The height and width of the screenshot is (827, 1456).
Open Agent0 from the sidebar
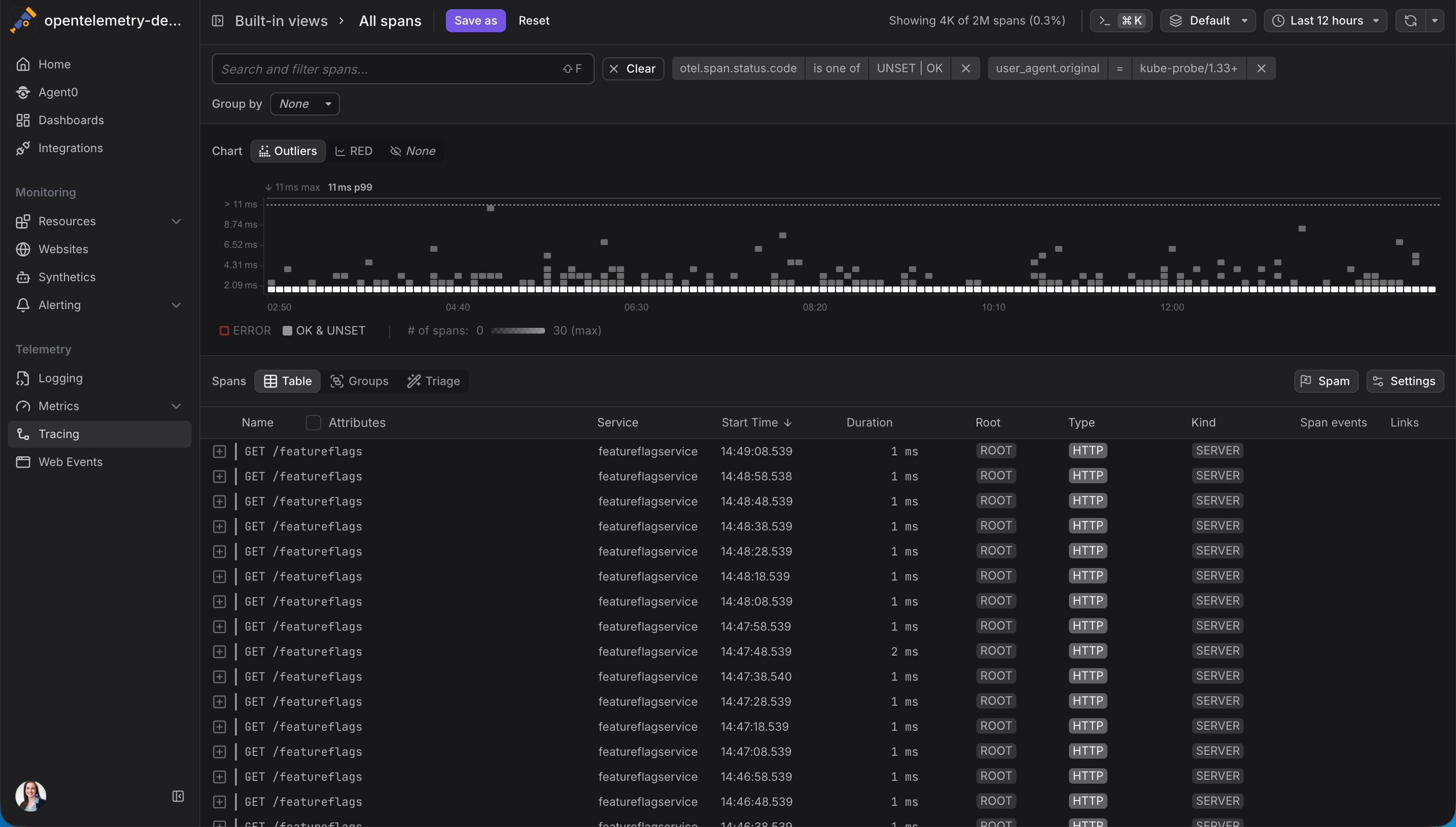click(58, 92)
